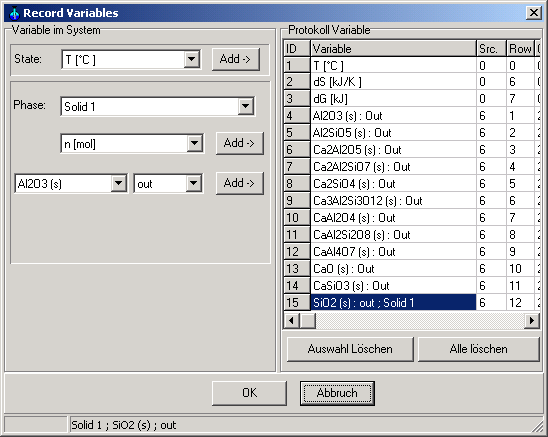Image resolution: width=548 pixels, height=437 pixels.
Task: Select row ID 9 header cell
Action: point(297,201)
